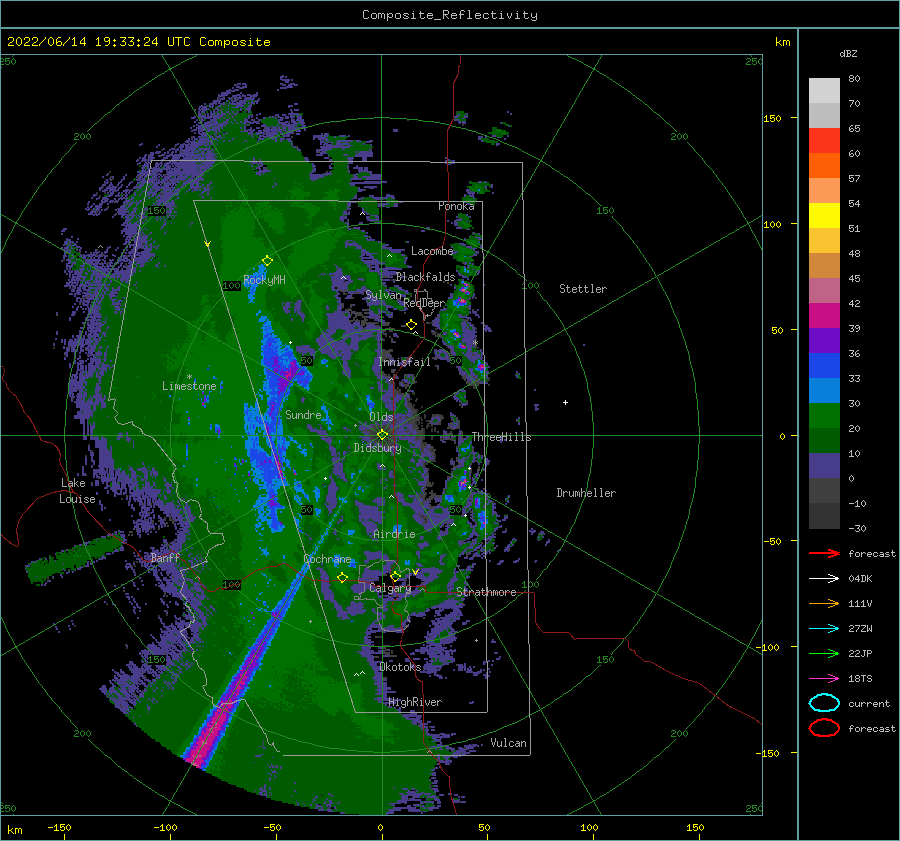This screenshot has width=900, height=841.
Task: Click the orange 111V arrow in the legend
Action: tap(824, 603)
